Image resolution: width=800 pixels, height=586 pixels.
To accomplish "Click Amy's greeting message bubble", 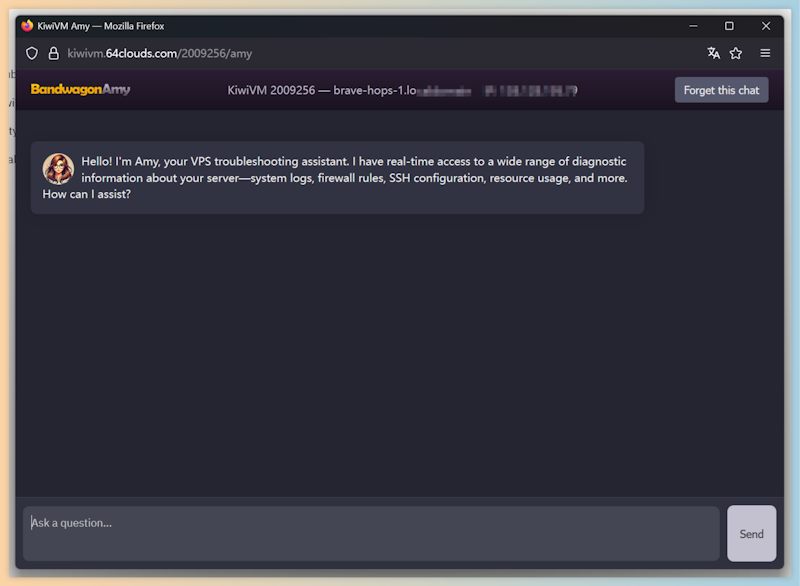I will click(x=337, y=177).
